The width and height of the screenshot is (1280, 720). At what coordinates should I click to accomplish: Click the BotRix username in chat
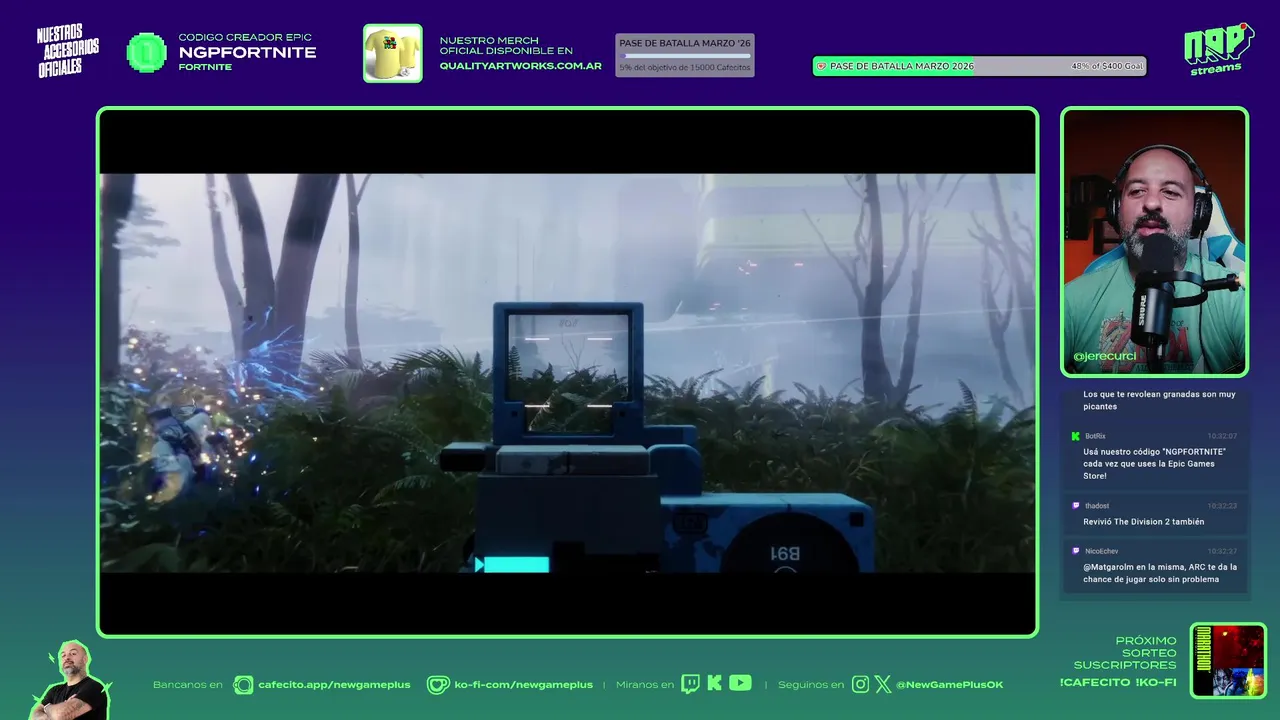pyautogui.click(x=1095, y=436)
